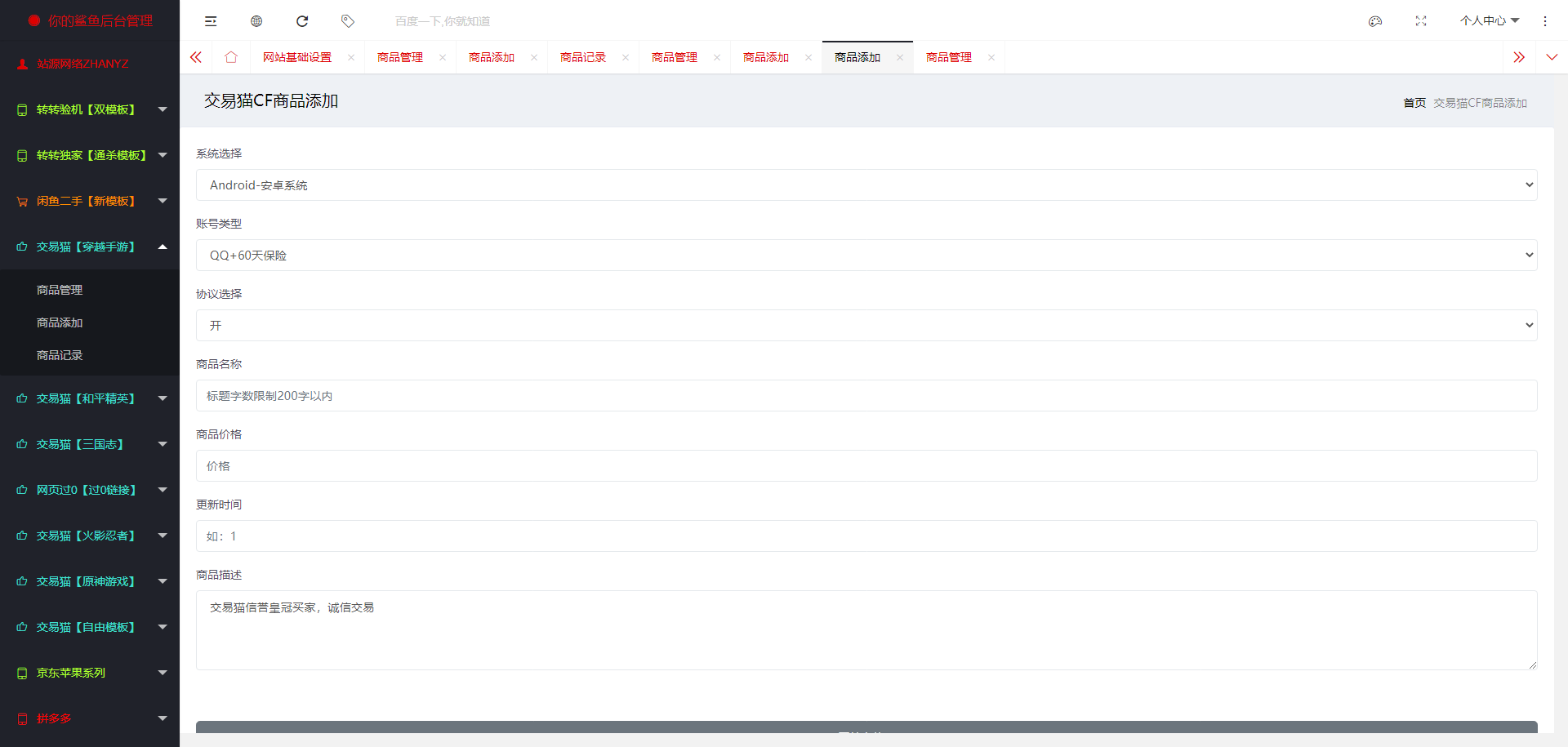
Task: Click thumbs-up icon beside 交易猫【三国志】
Action: [22, 444]
